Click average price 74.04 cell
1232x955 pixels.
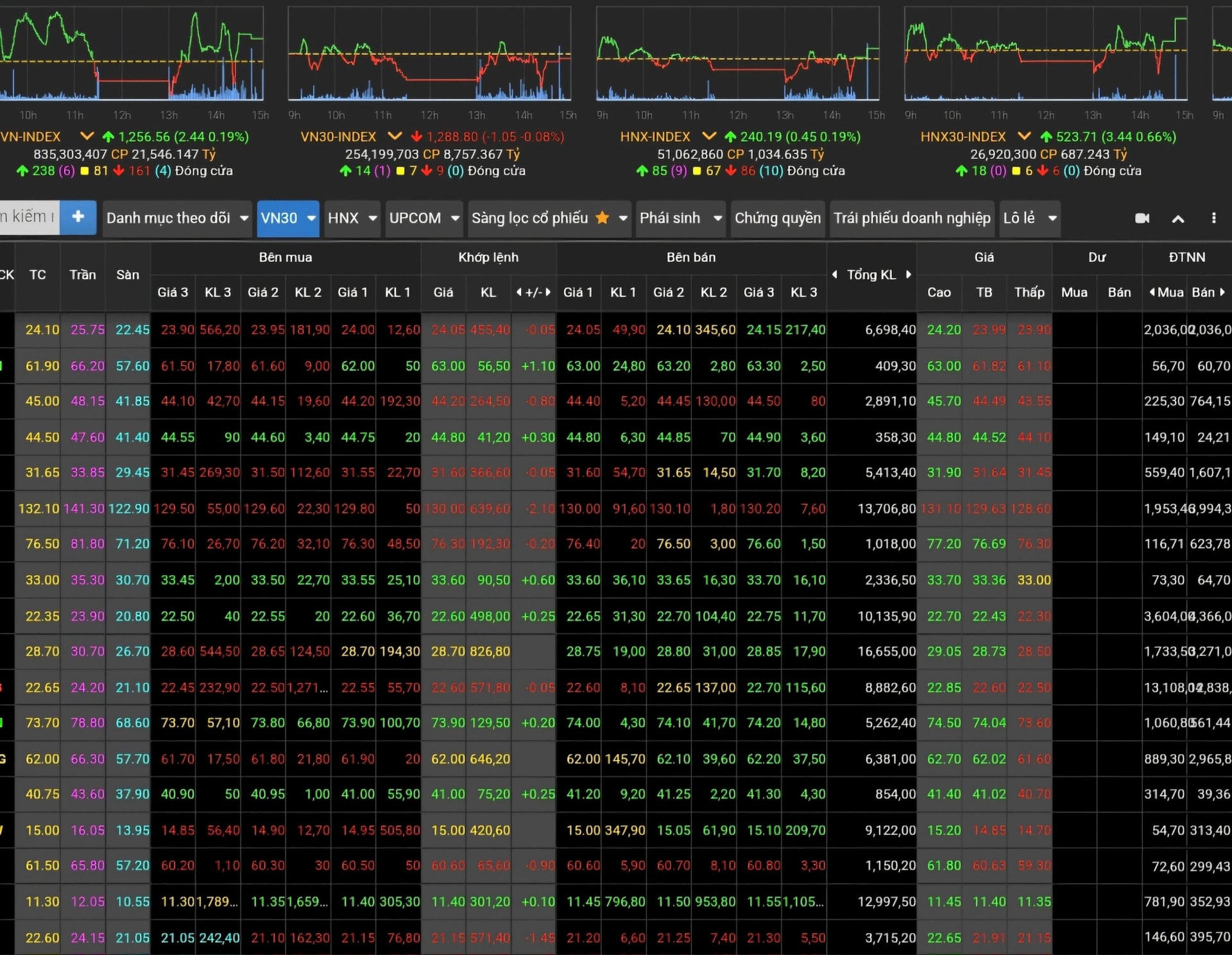[989, 723]
